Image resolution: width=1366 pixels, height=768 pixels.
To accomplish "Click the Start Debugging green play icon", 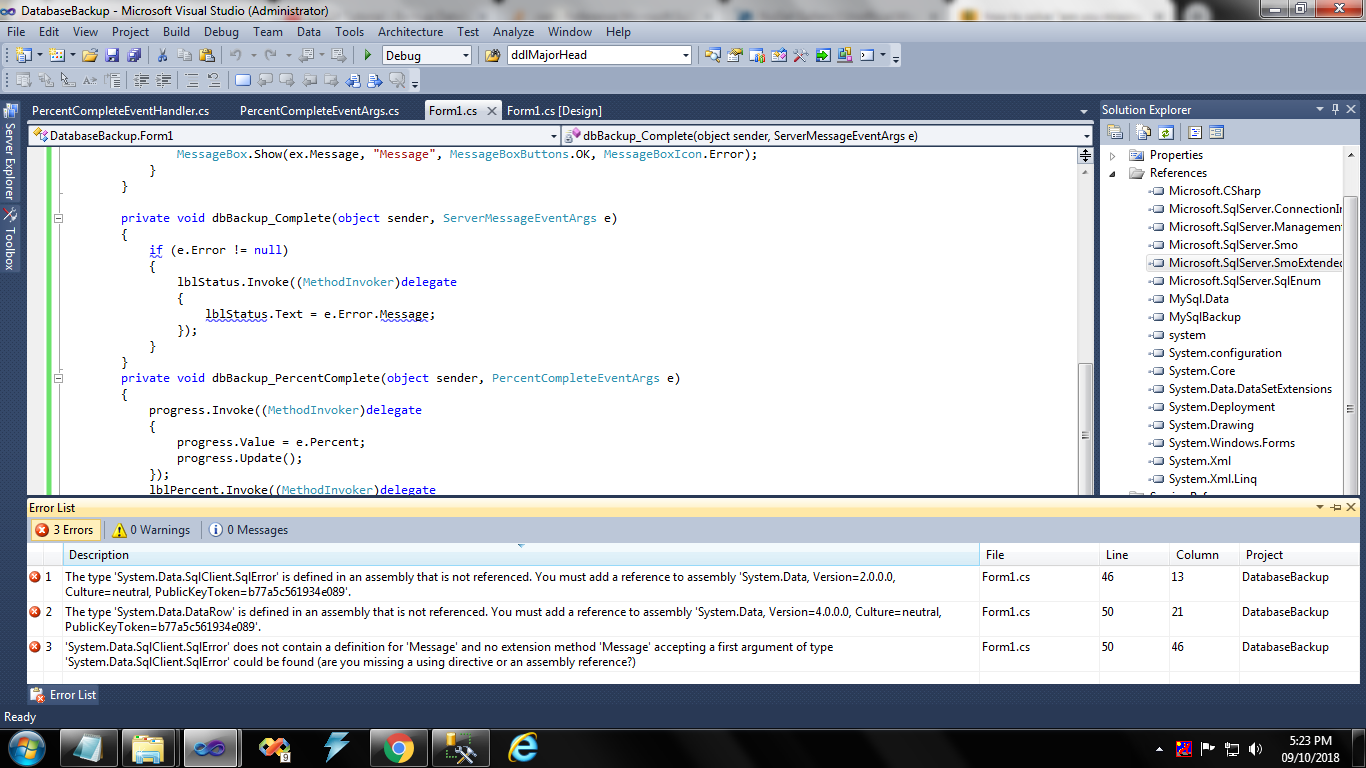I will 368,56.
